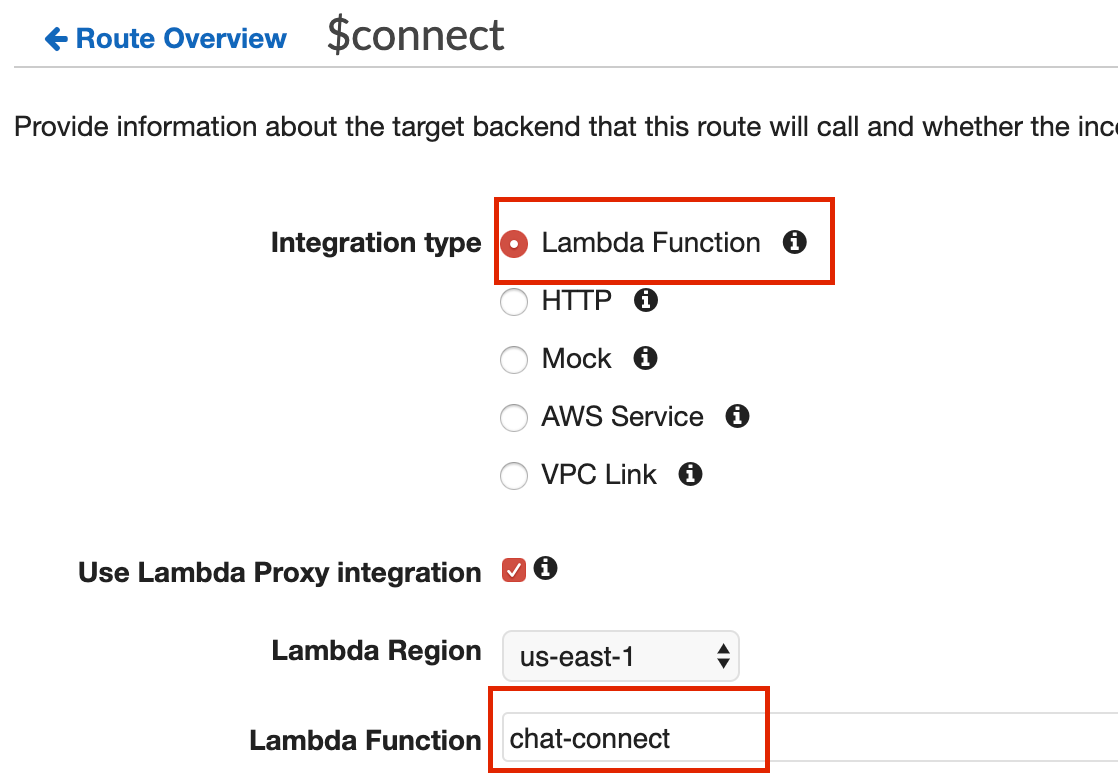Click info icon next to Lambda Function option
The width and height of the screenshot is (1118, 776).
point(795,243)
